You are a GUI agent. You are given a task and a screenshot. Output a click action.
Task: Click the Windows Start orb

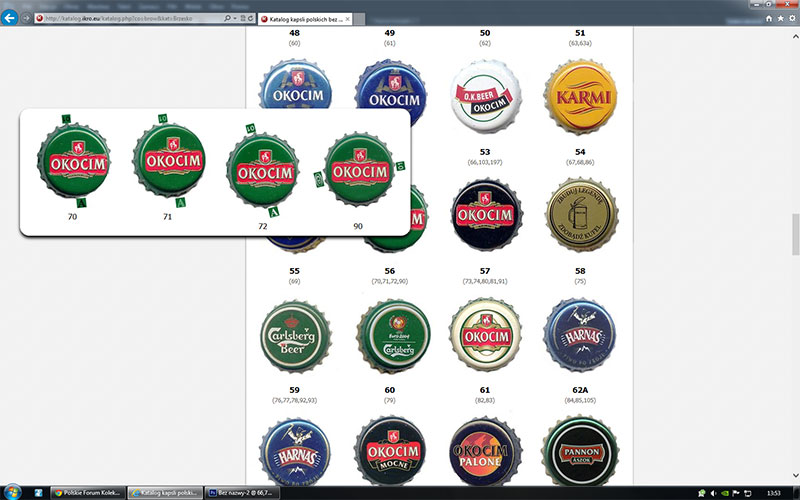point(12,492)
